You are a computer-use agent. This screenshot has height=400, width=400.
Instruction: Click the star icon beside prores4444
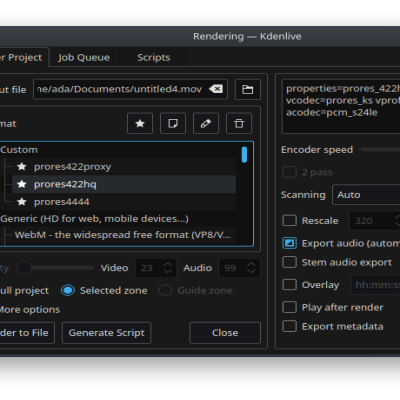[x=22, y=202]
